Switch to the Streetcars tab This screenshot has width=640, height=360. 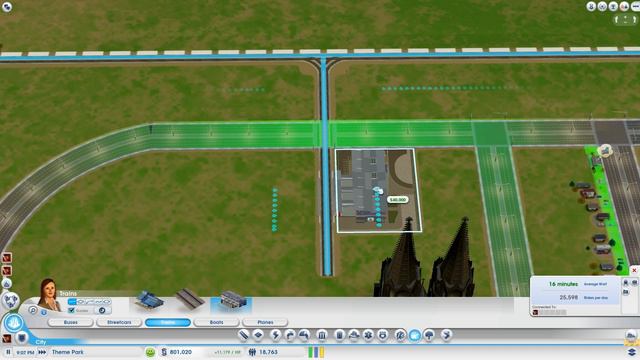coord(119,322)
